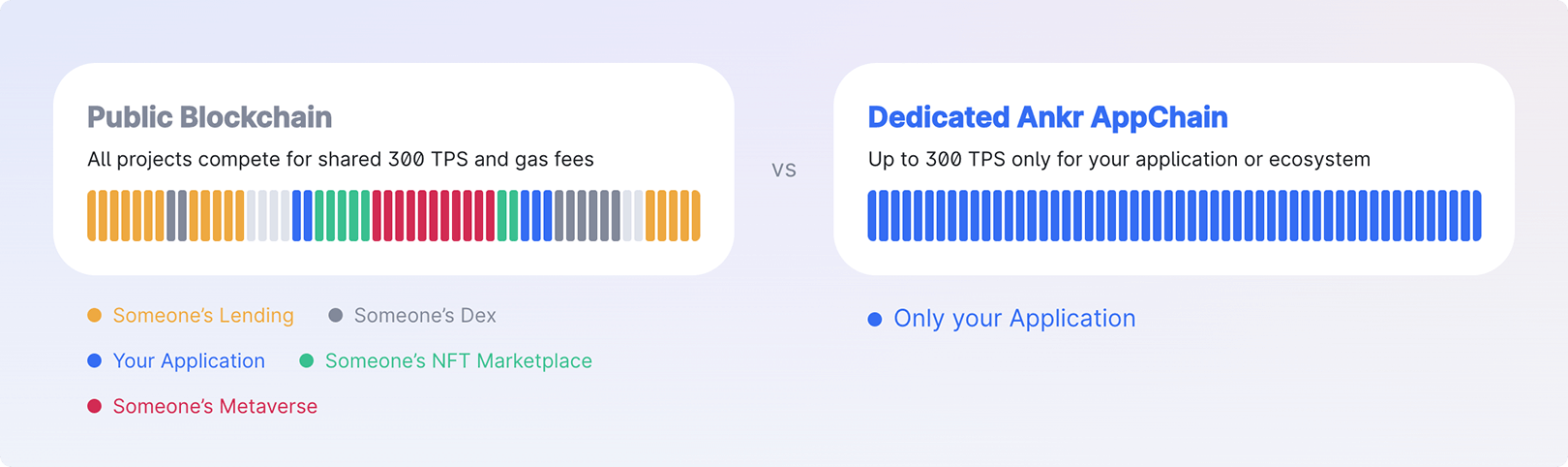1568x467 pixels.
Task: Click the Someone's Lending legend label
Action: click(x=203, y=315)
